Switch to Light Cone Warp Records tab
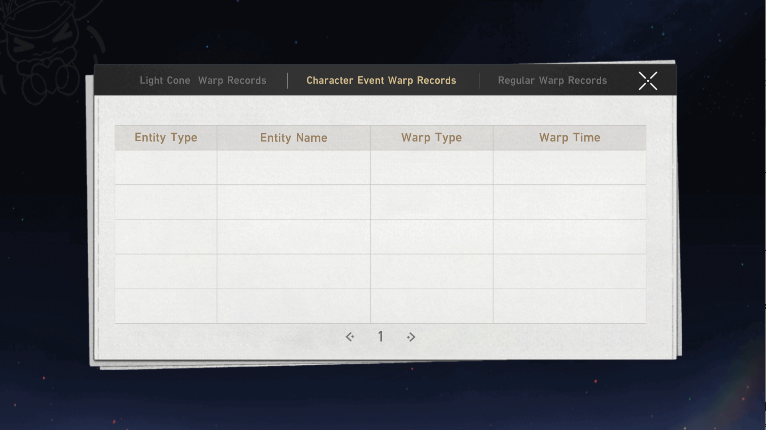Screen dimensions: 766x430 coord(203,81)
